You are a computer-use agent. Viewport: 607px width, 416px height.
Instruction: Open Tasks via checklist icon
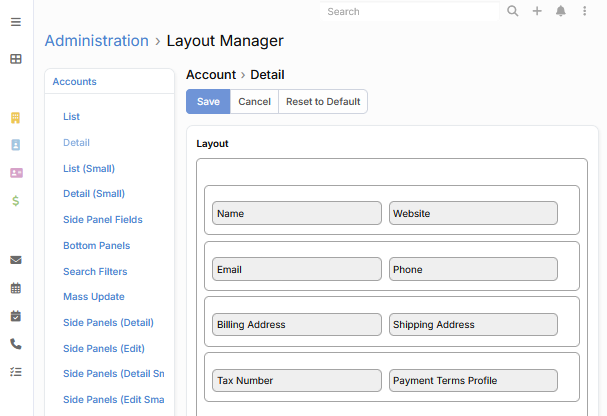[16, 372]
